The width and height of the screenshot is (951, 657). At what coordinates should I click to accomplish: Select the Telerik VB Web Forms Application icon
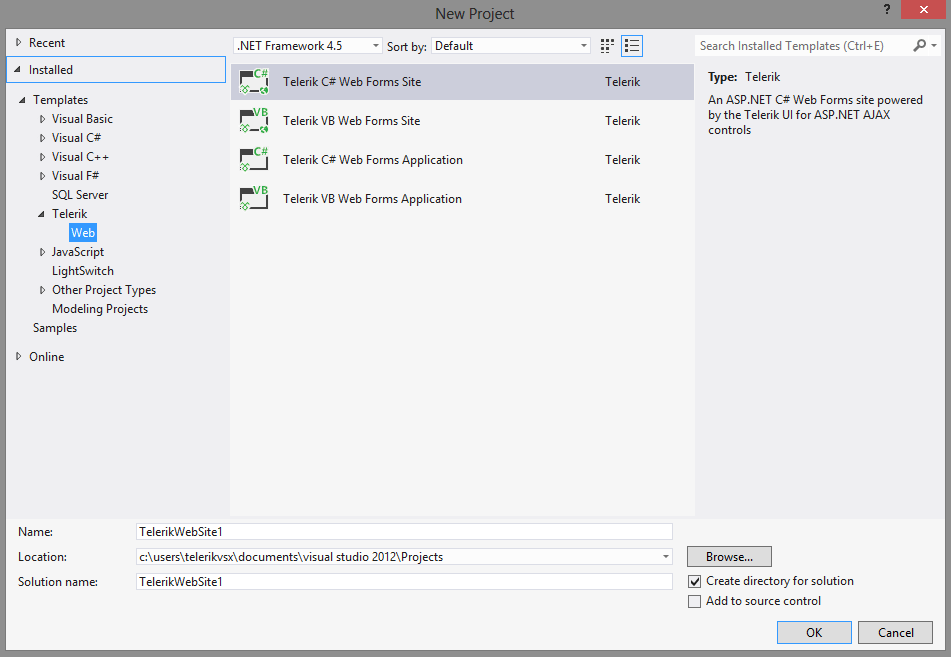point(254,198)
